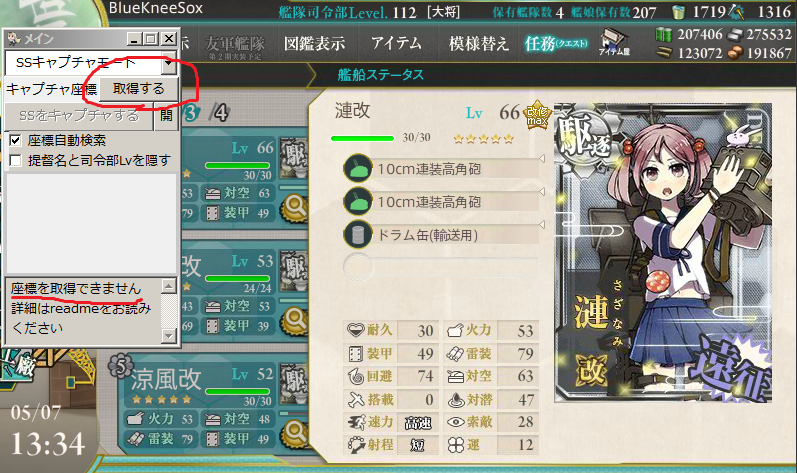This screenshot has width=797, height=473.
Task: Go to 模様替え menu
Action: (x=478, y=44)
